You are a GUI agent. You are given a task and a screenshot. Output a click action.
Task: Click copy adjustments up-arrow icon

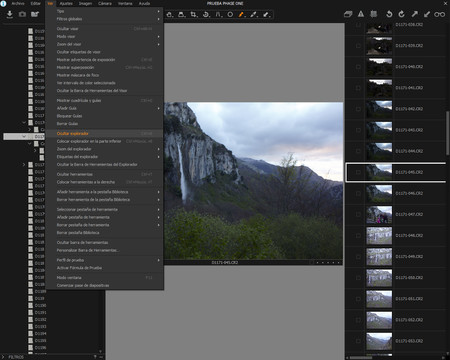tap(414, 14)
